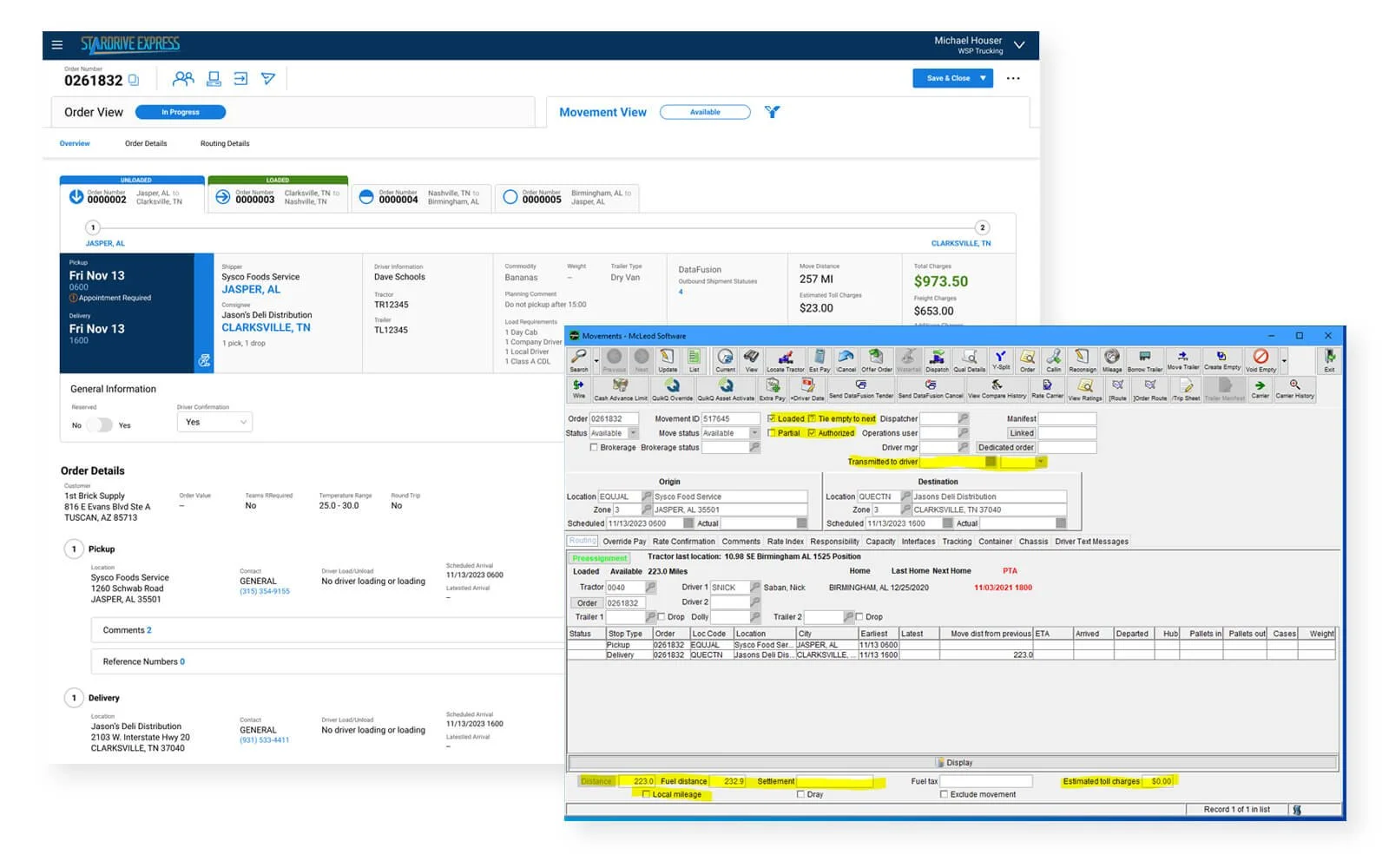Click the Y-Split toolbar icon
The height and width of the screenshot is (868, 1389).
tap(1000, 361)
